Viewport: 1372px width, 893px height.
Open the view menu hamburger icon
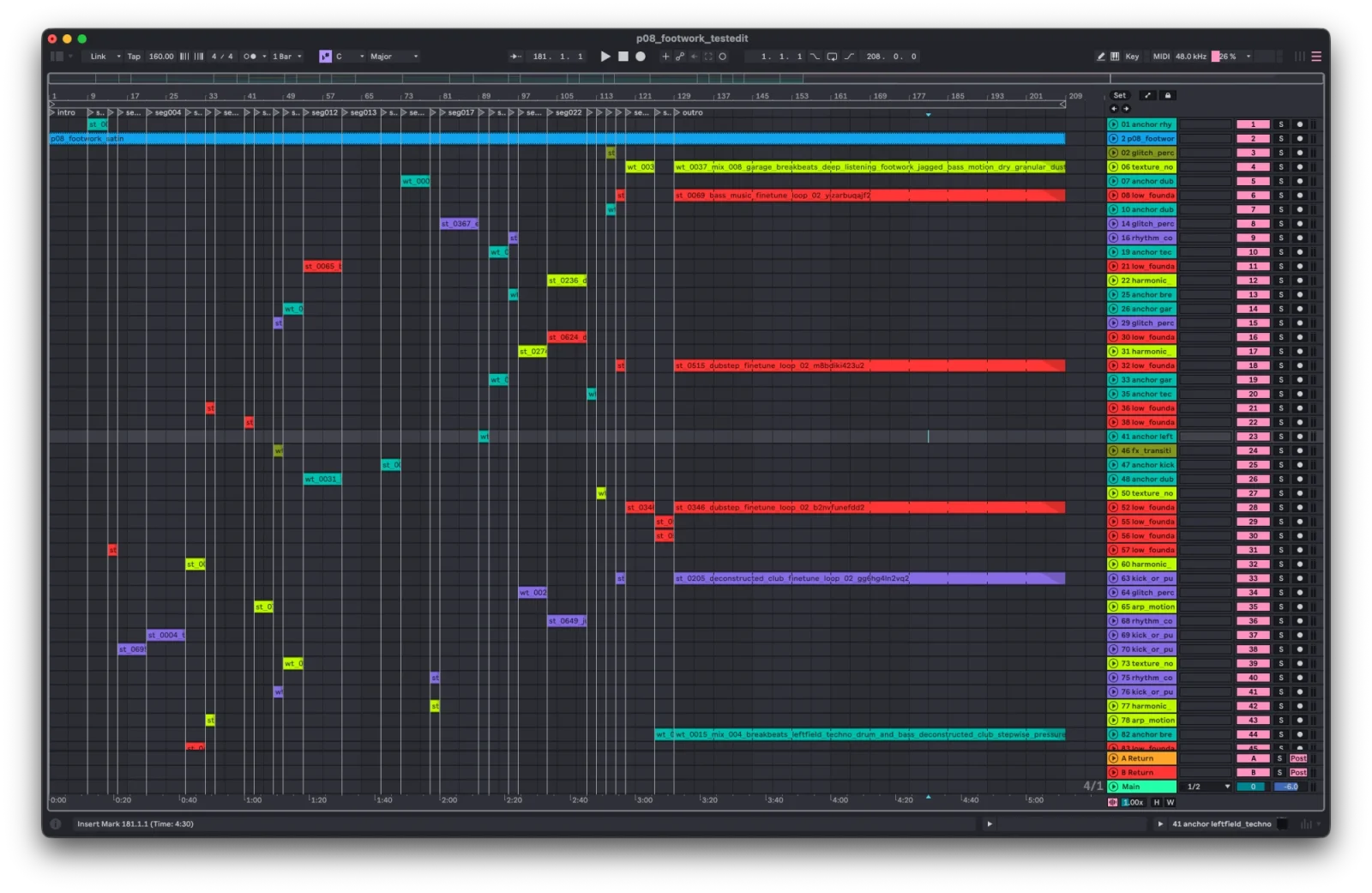coord(1315,57)
